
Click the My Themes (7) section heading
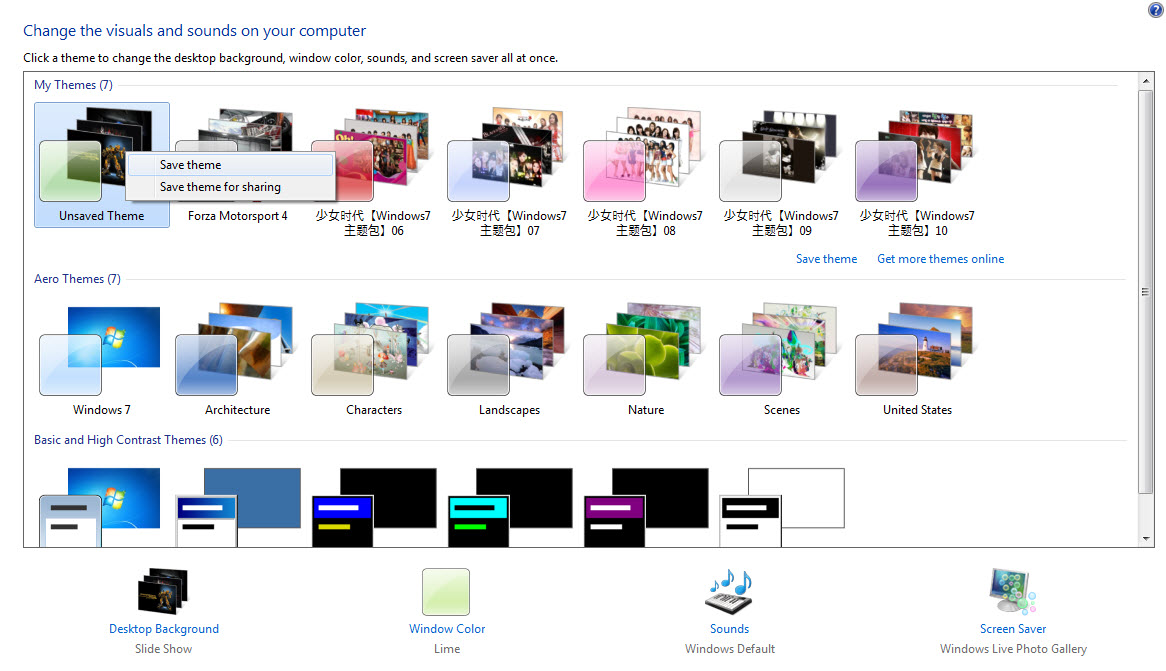74,85
